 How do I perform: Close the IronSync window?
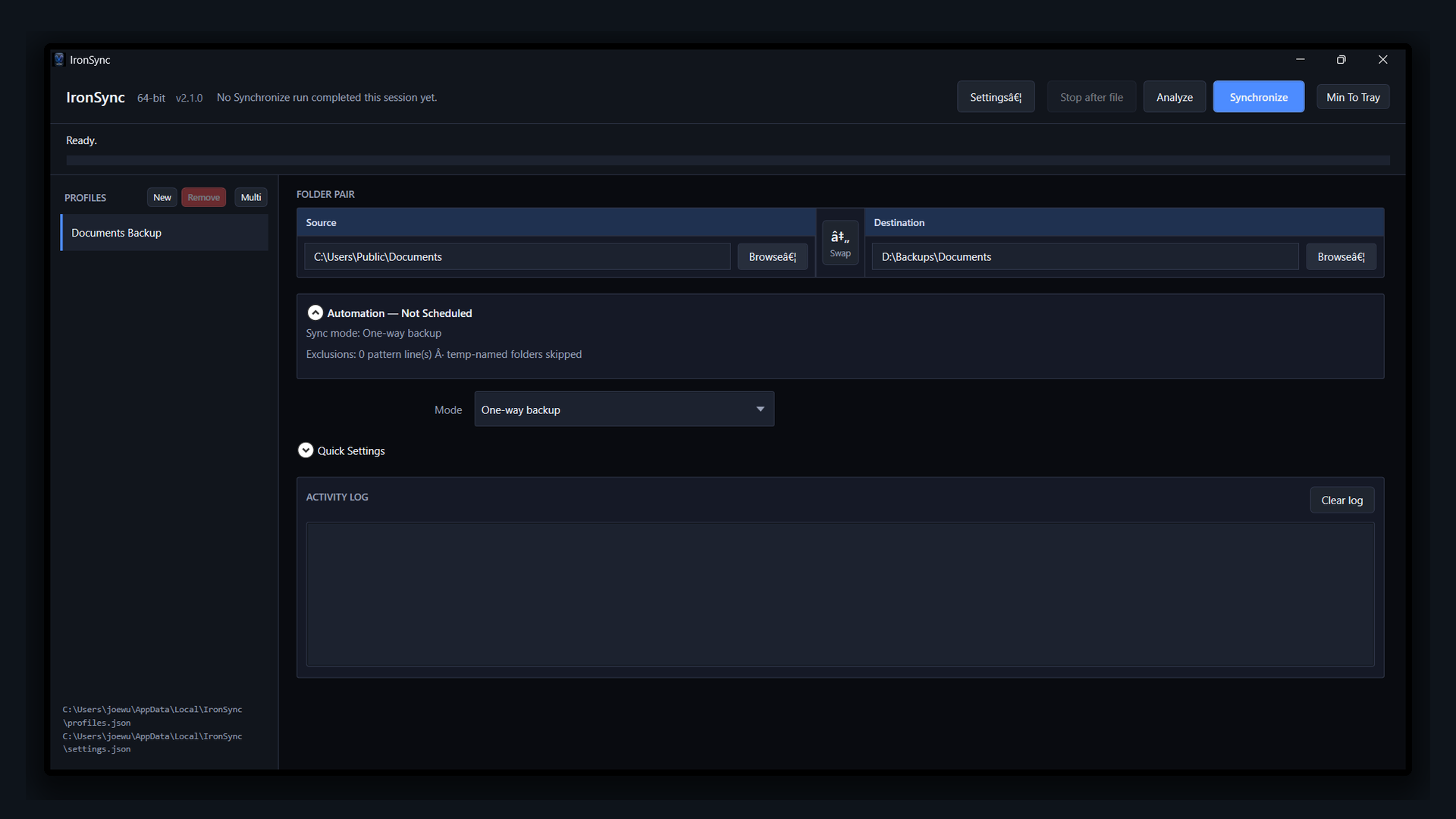click(1382, 59)
